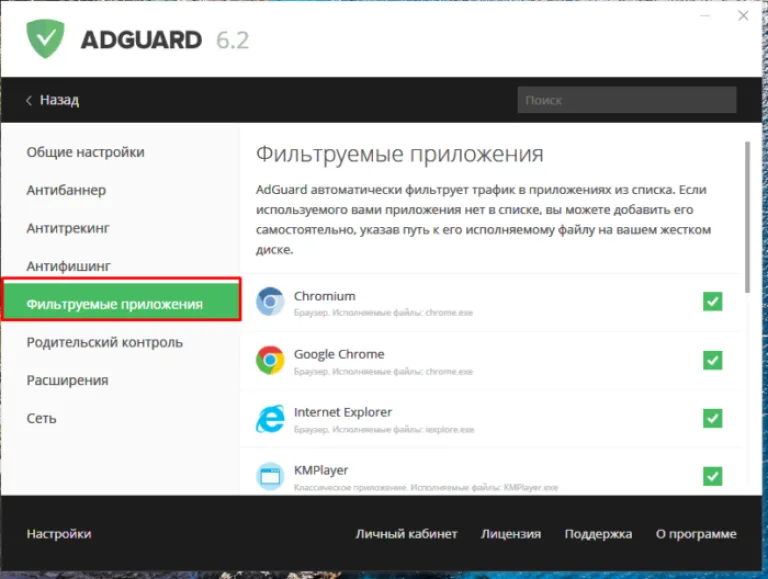Click the KMPlayer entry name
This screenshot has height=579, width=768.
tap(321, 471)
